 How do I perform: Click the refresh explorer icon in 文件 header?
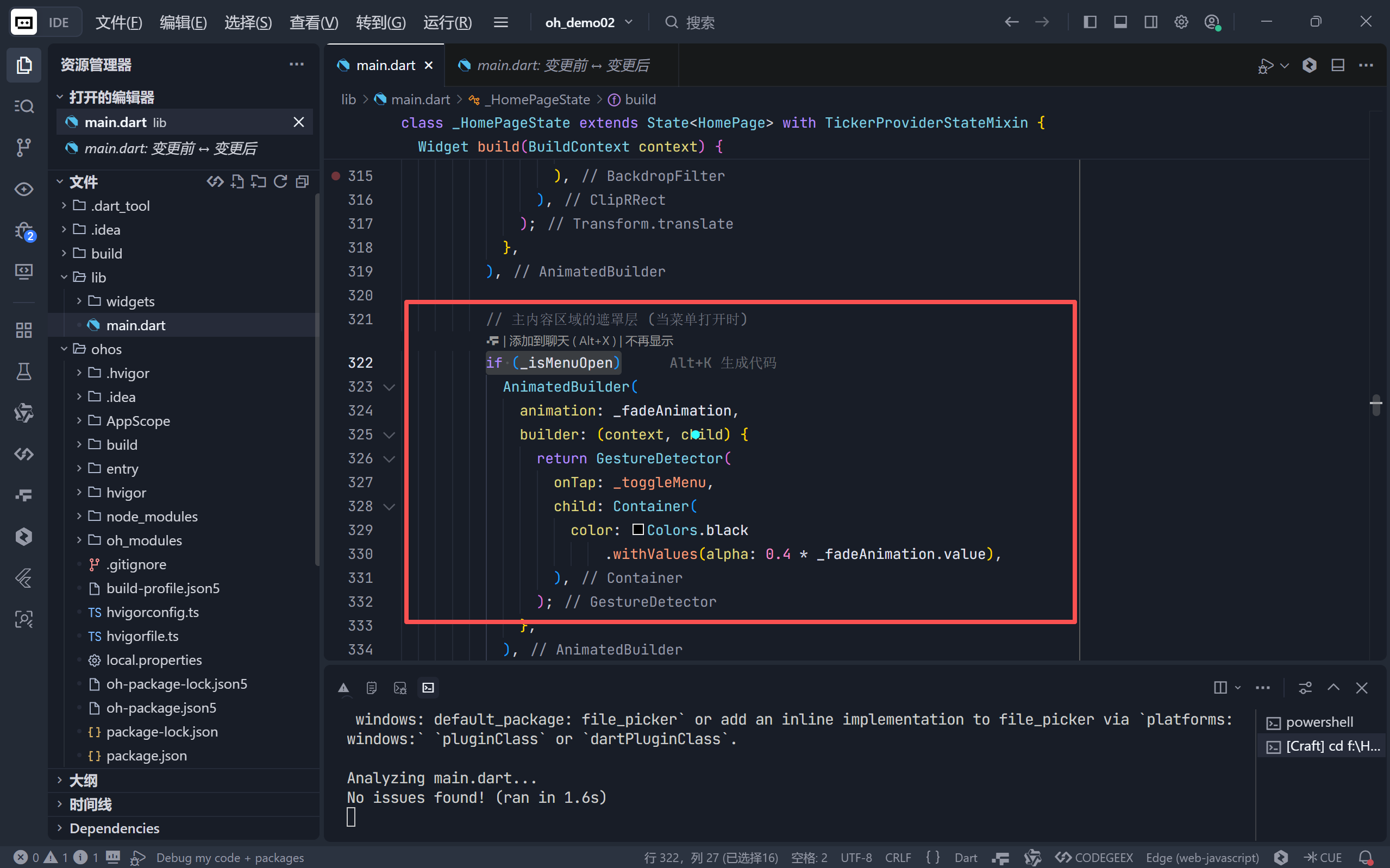[x=280, y=182]
